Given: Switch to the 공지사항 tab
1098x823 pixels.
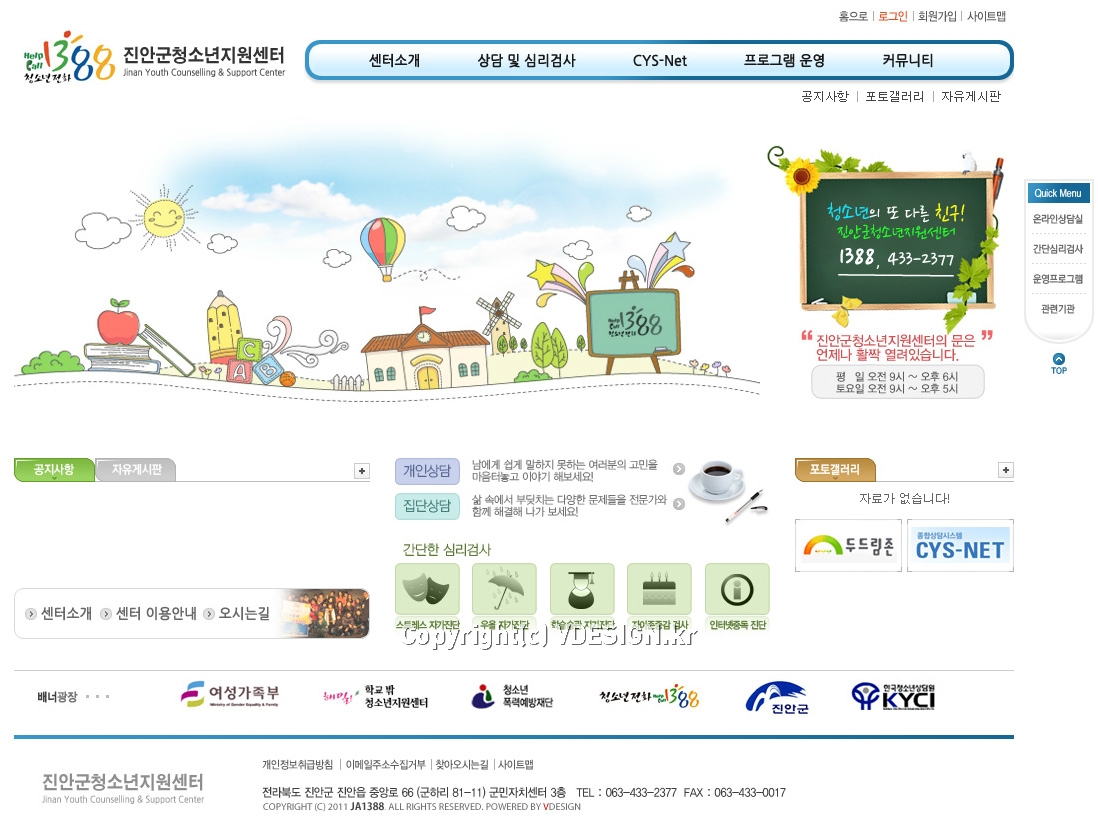Looking at the screenshot, I should (x=54, y=469).
